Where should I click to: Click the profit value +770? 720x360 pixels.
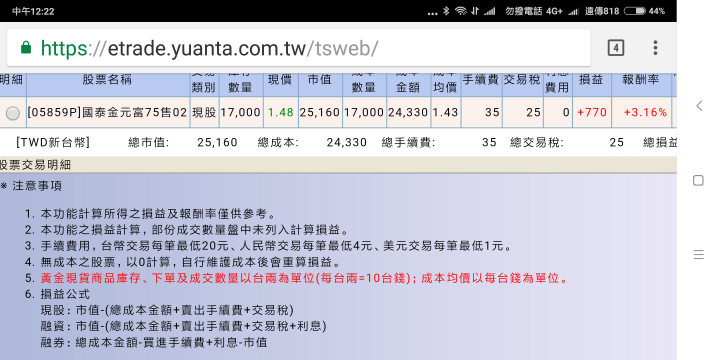point(592,112)
